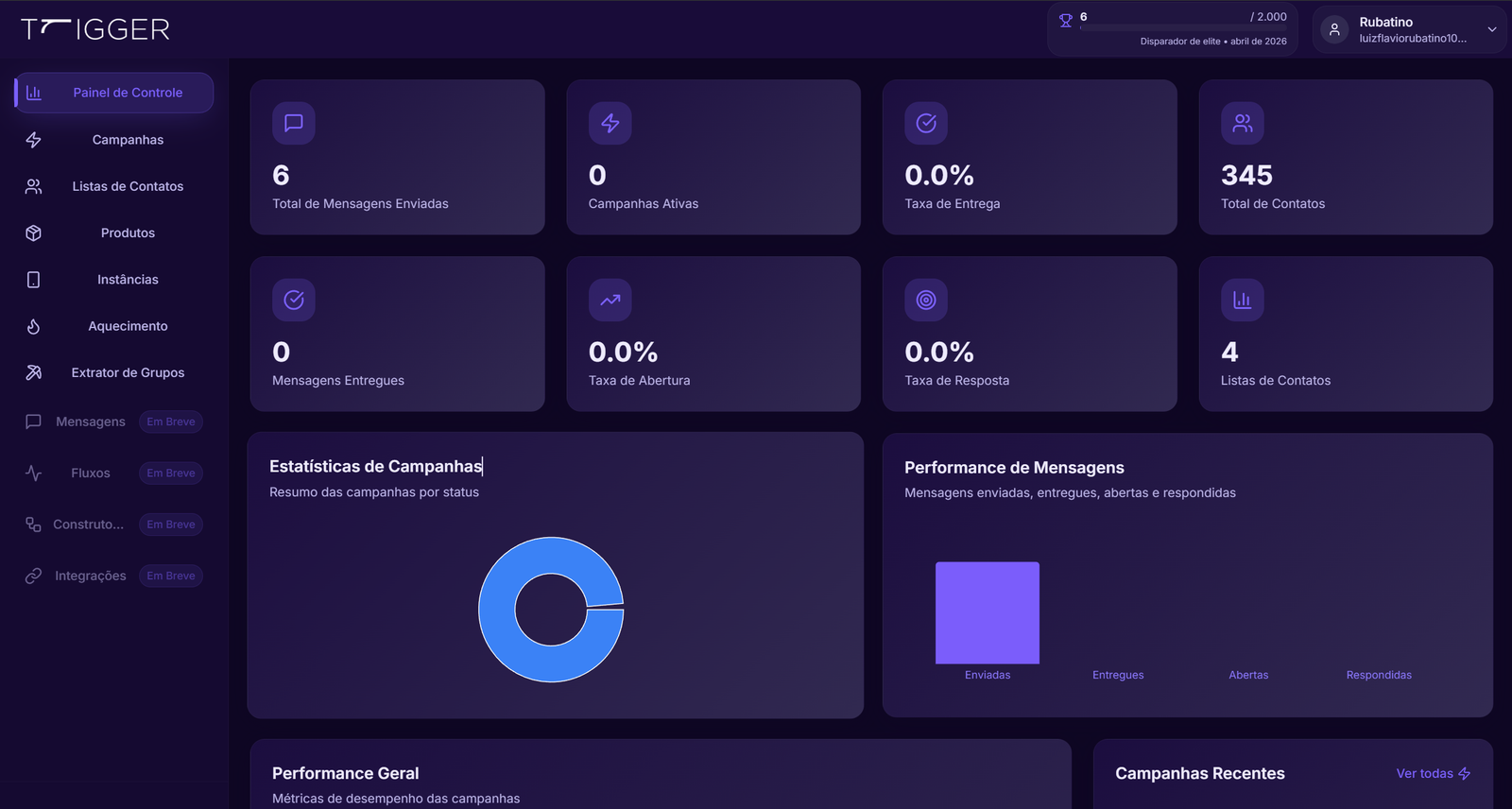1512x809 pixels.
Task: Click the Trigger logo in the header
Action: (95, 29)
